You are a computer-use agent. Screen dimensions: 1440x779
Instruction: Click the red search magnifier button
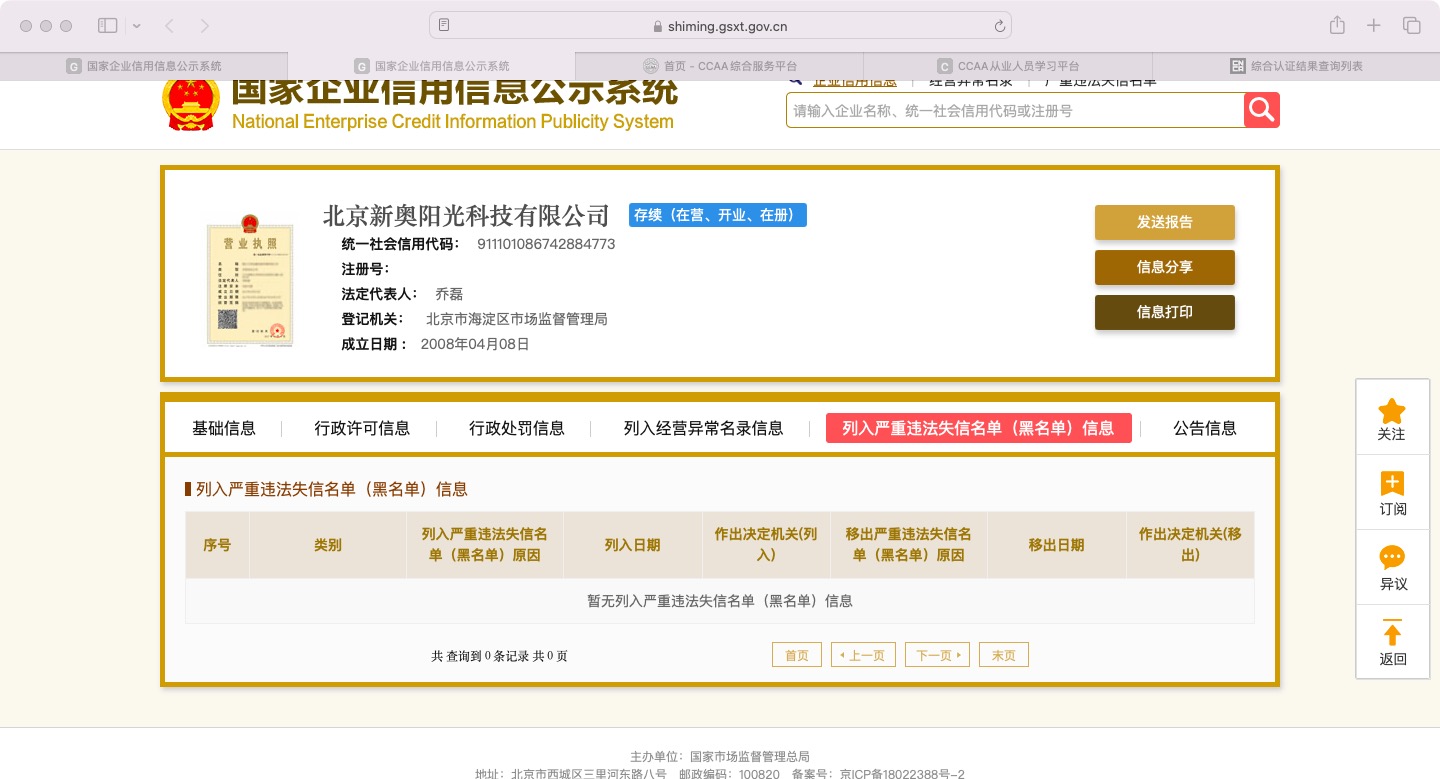pyautogui.click(x=1262, y=110)
